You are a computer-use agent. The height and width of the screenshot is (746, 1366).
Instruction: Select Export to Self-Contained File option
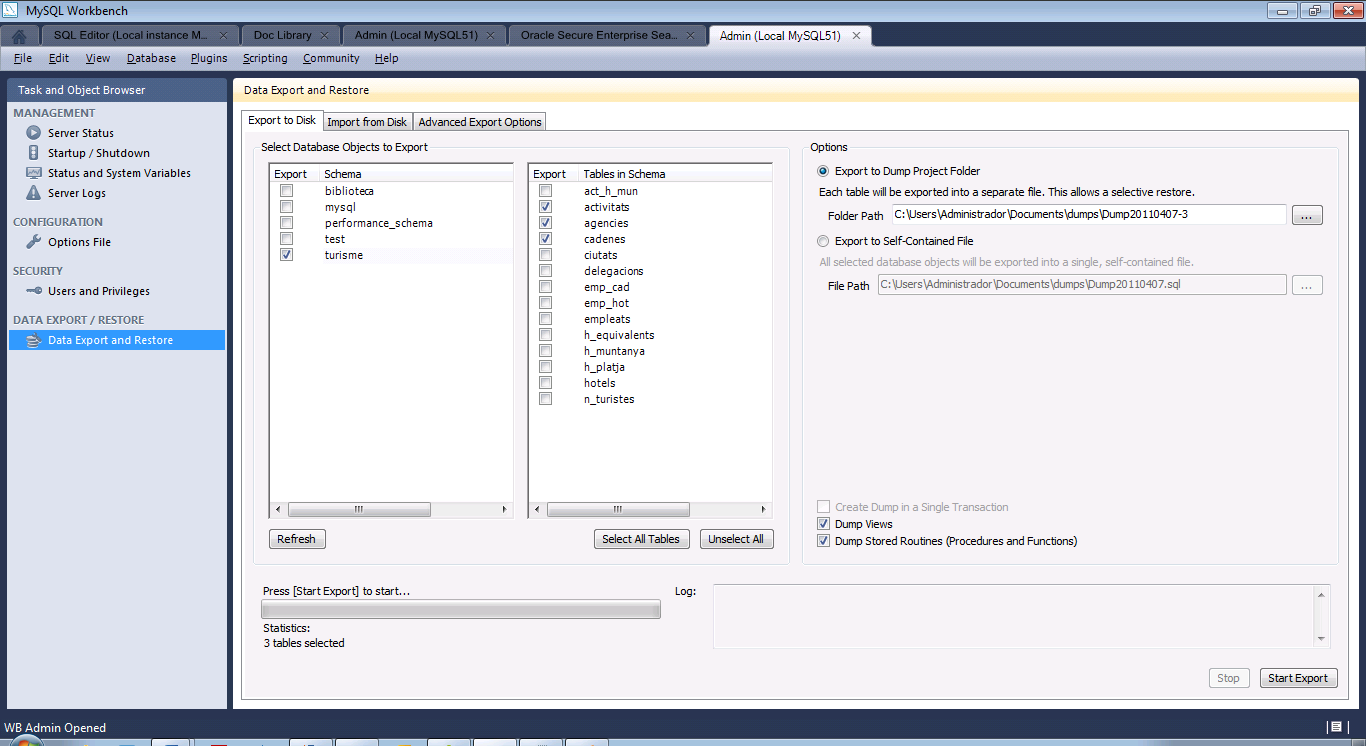(823, 241)
